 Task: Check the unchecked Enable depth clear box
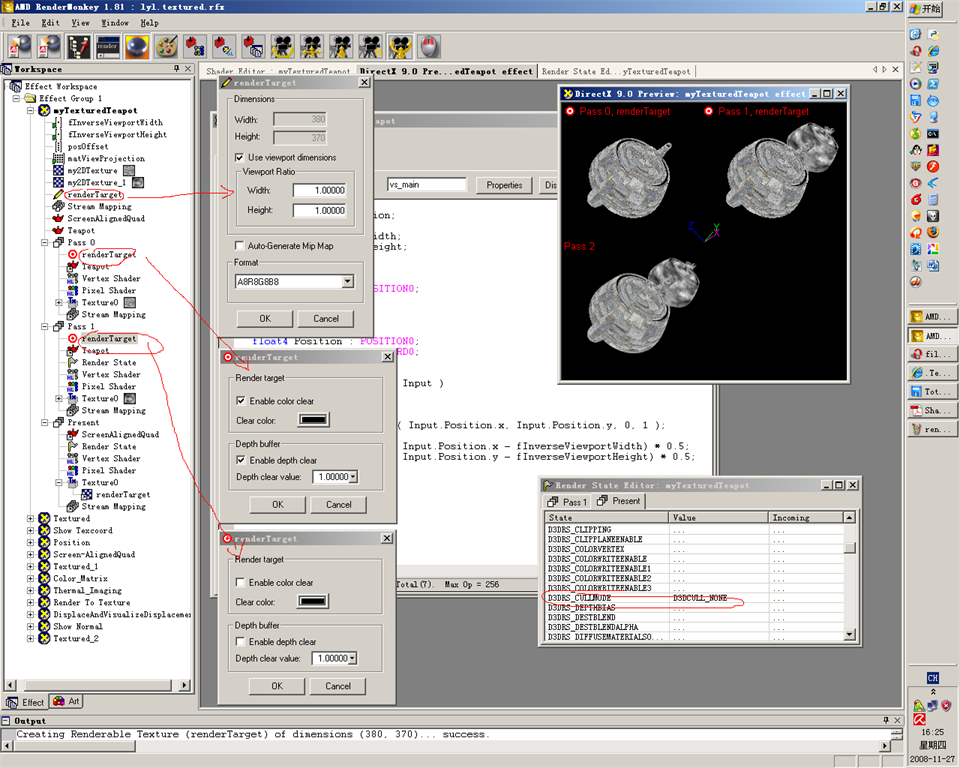(x=240, y=642)
